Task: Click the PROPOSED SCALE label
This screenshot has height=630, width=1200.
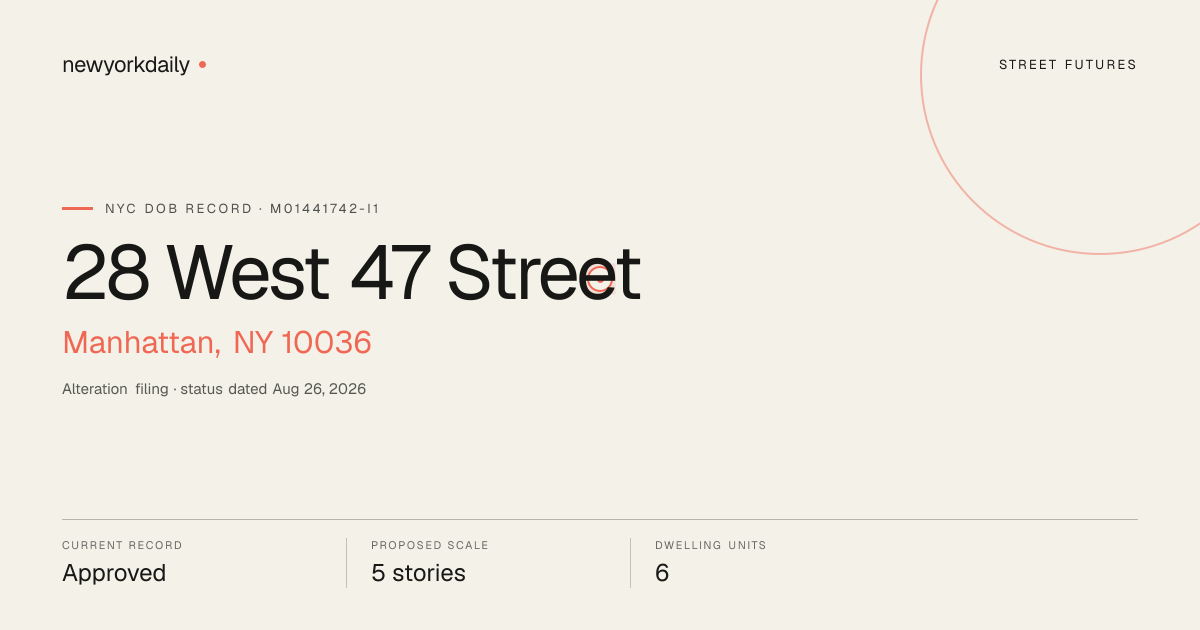Action: 430,546
